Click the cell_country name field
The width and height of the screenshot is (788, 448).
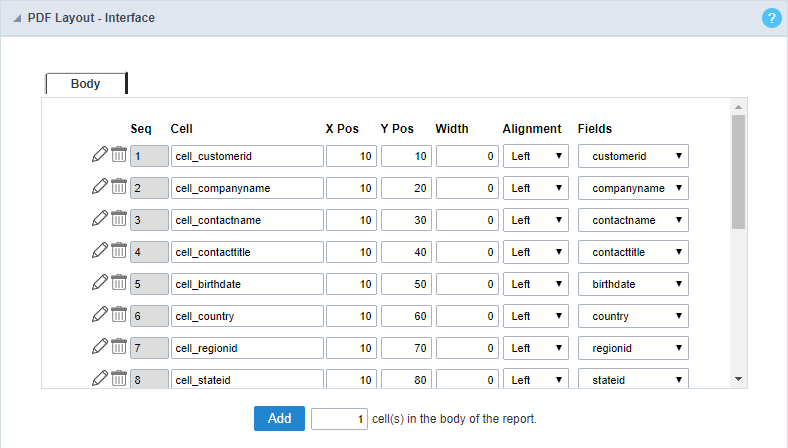click(247, 316)
